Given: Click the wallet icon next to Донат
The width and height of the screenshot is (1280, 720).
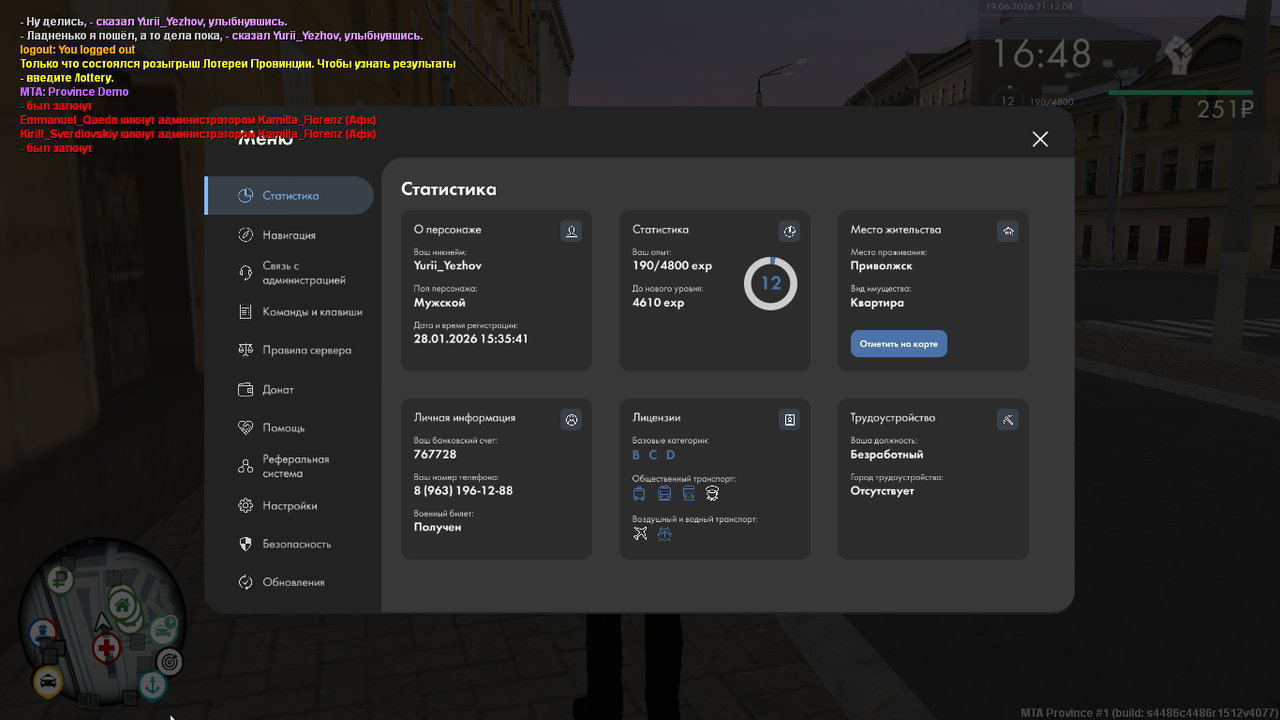Looking at the screenshot, I should click(x=246, y=389).
